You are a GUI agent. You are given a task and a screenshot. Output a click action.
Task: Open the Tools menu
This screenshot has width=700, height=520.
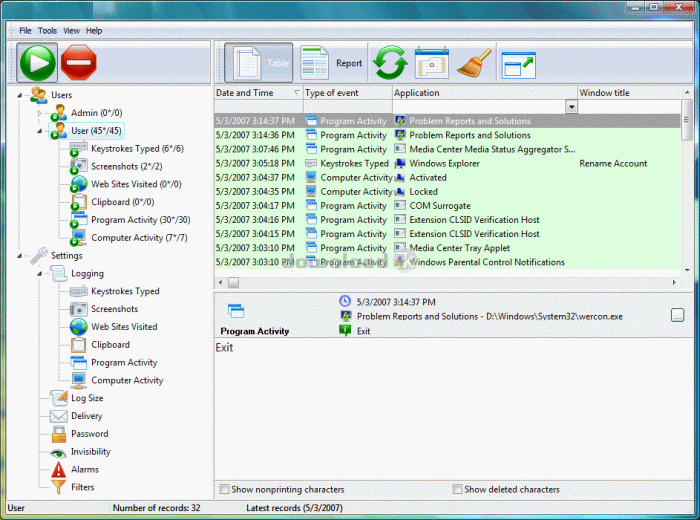(47, 31)
